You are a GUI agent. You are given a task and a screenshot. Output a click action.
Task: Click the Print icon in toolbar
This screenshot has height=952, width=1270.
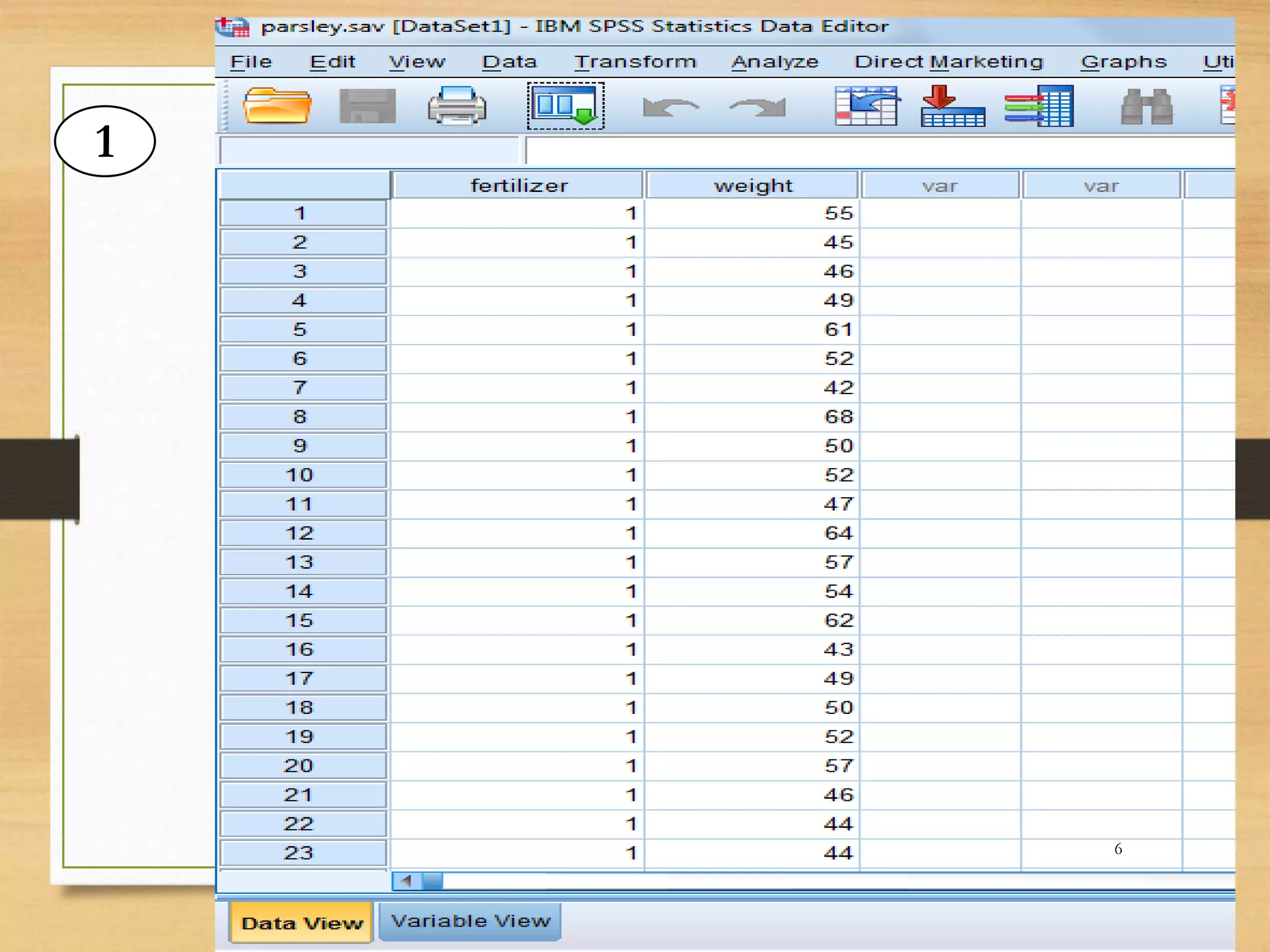point(457,106)
